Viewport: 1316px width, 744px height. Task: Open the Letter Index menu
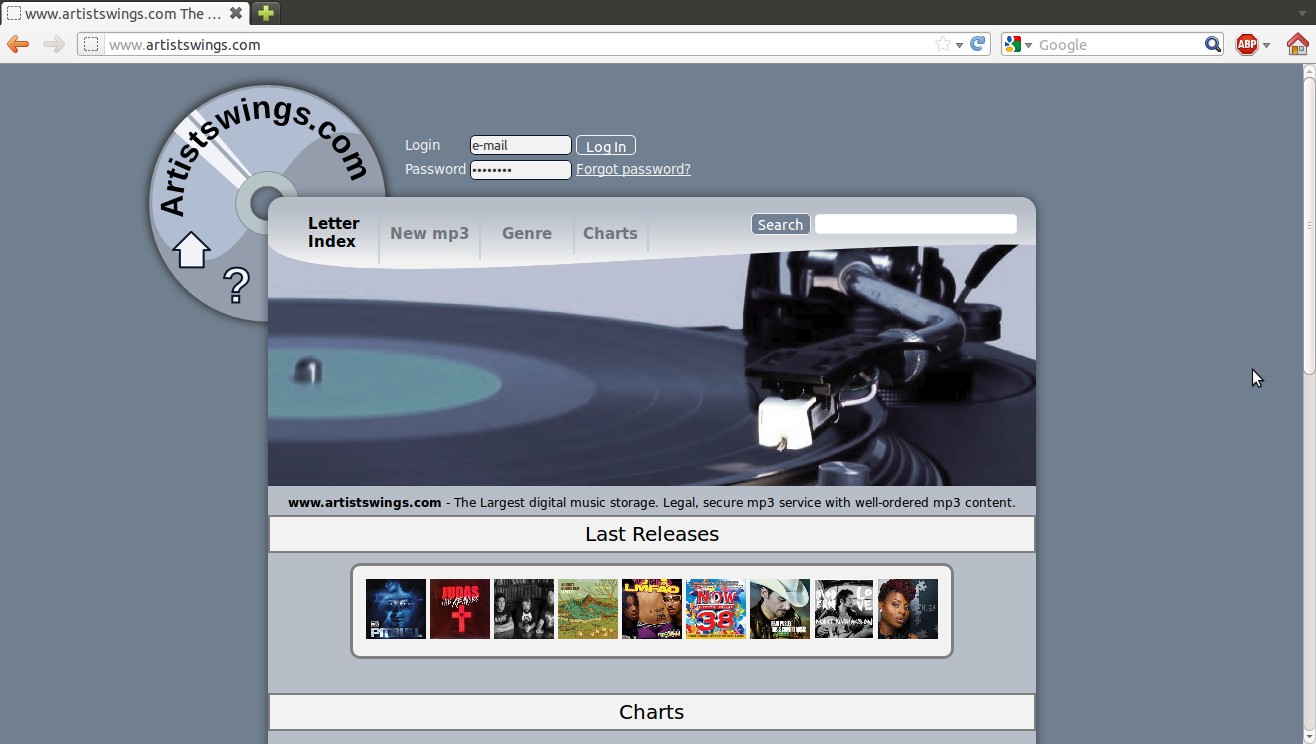pos(333,232)
